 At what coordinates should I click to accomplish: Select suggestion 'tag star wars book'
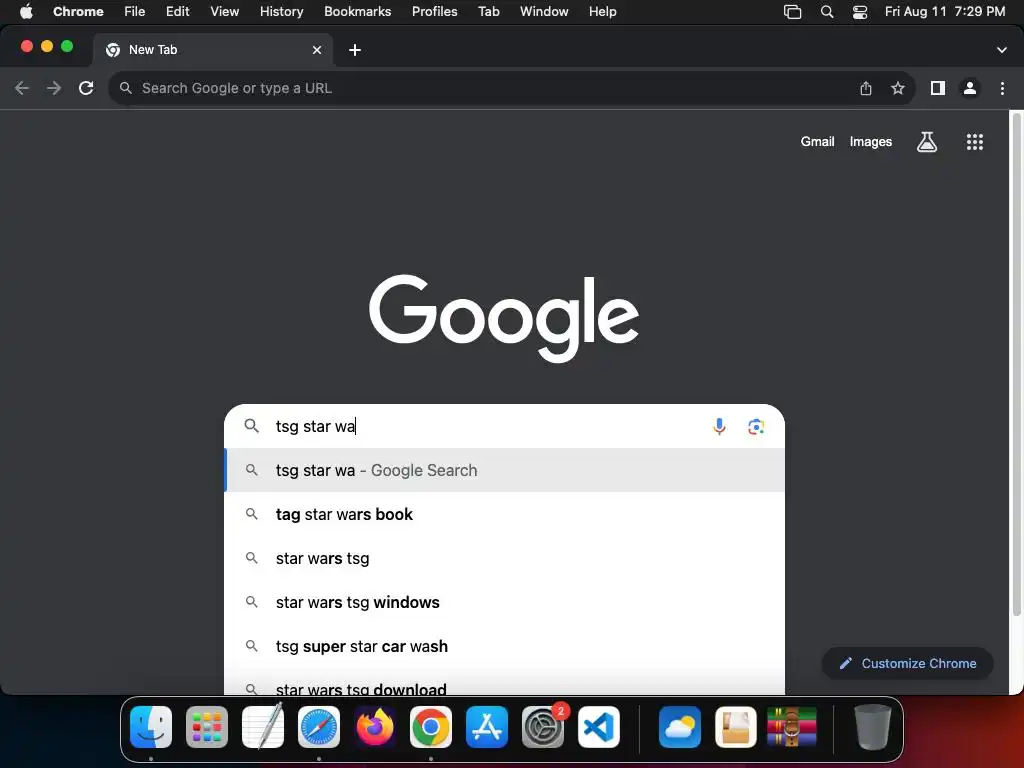tap(504, 515)
